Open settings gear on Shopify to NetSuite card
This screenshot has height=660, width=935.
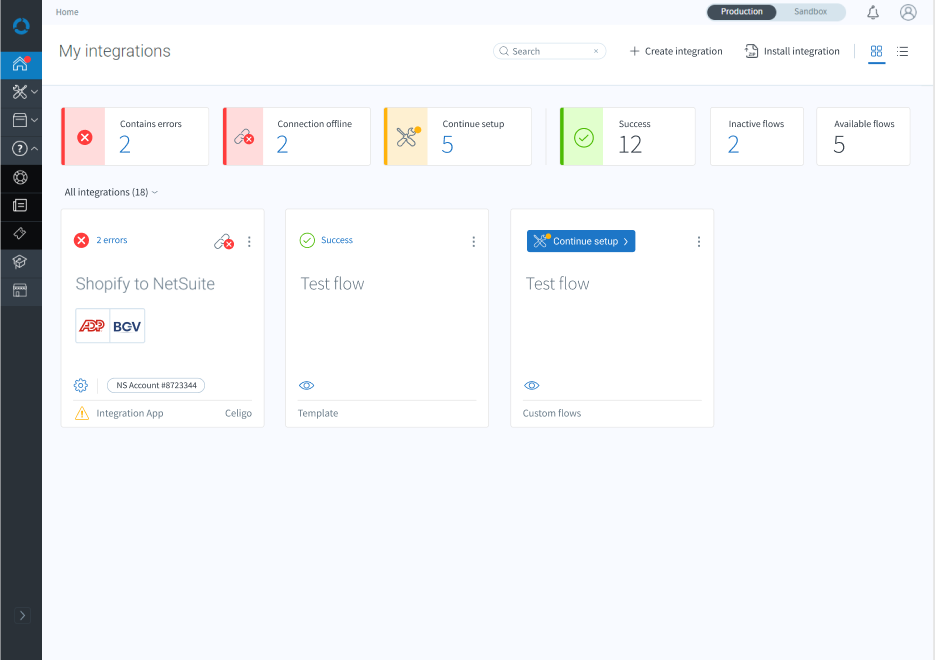click(x=81, y=385)
